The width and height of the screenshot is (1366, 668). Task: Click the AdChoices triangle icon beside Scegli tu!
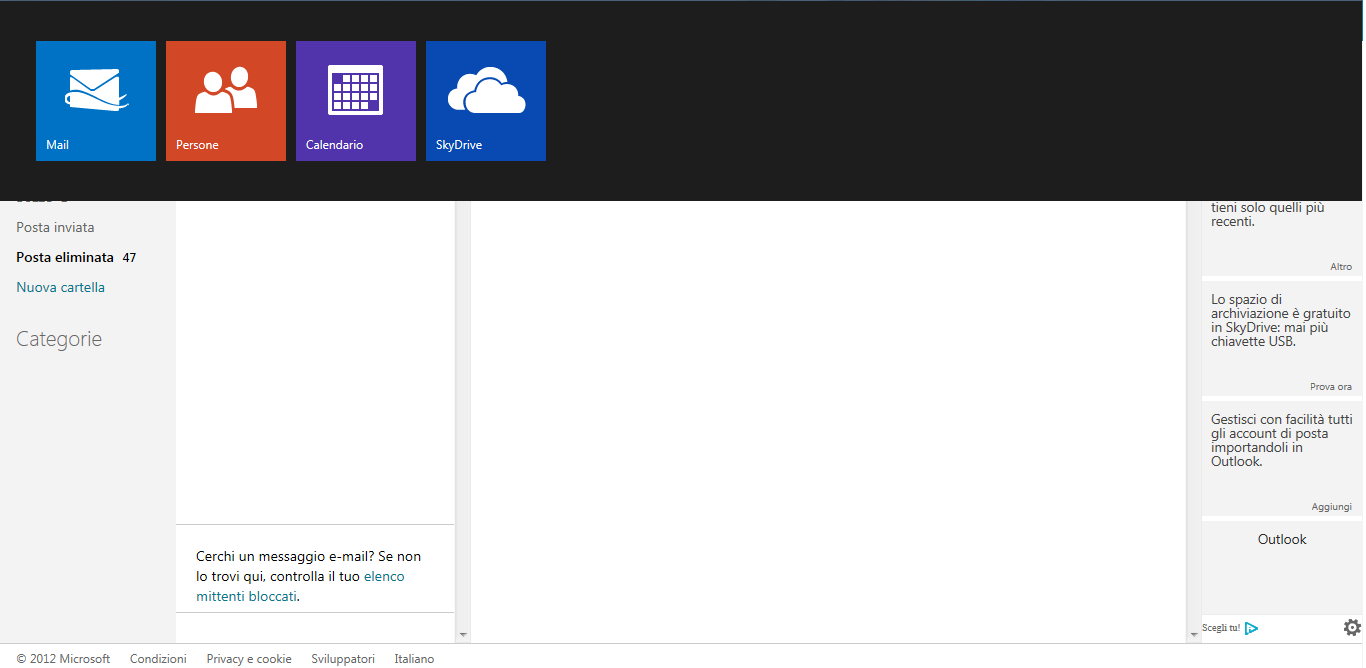pos(1251,628)
